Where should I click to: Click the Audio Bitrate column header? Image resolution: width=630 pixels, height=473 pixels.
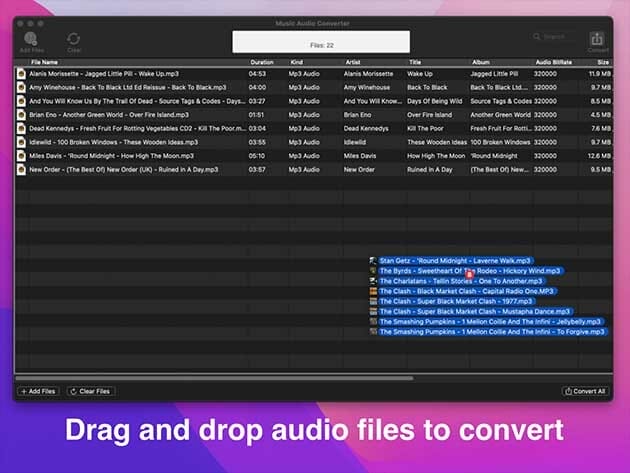tap(553, 62)
